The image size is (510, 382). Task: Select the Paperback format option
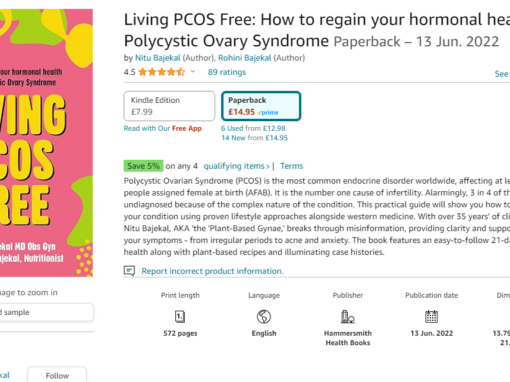pos(261,106)
